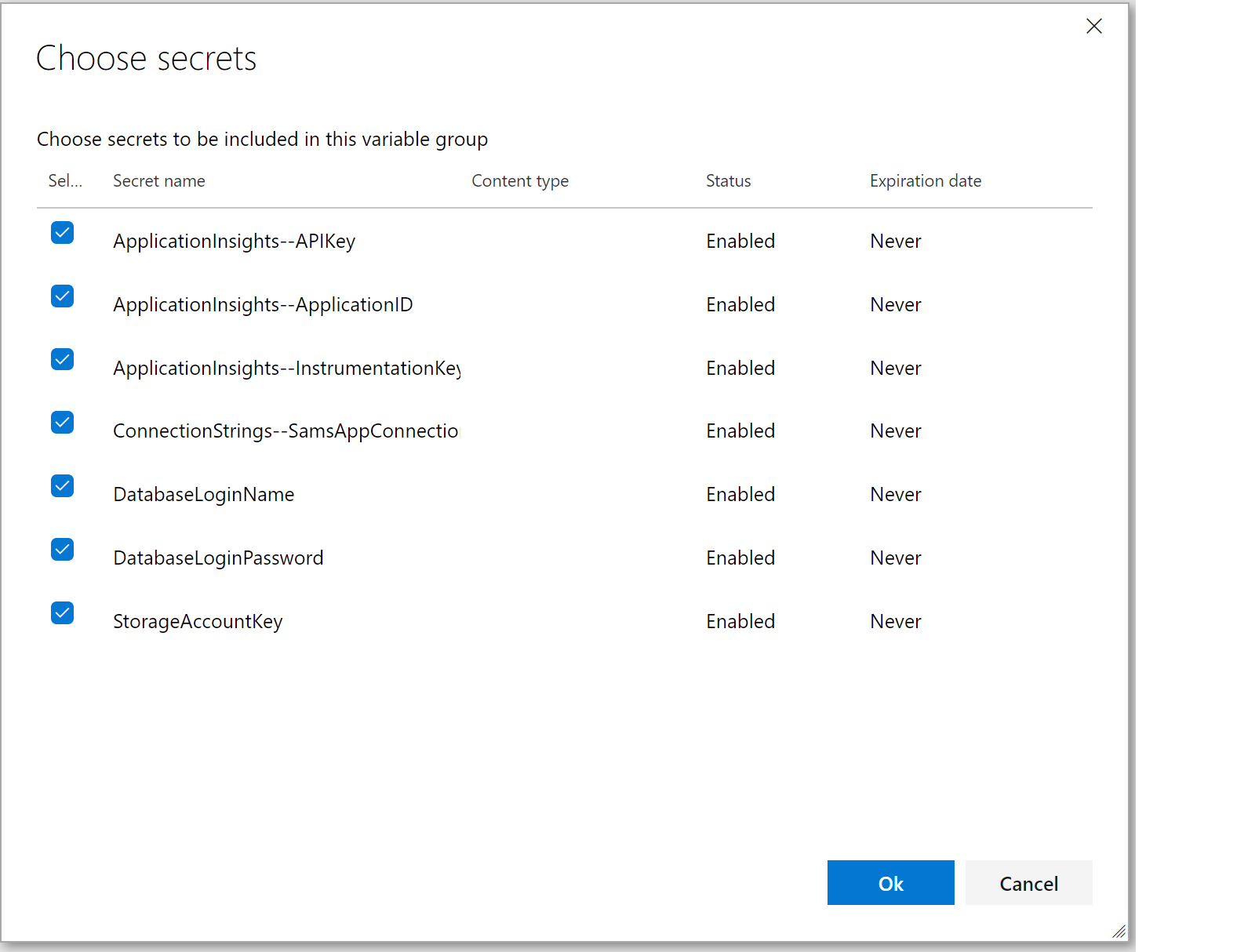Deselect ApplicationInsights--ApplicationID secret checkbox

tap(62, 296)
